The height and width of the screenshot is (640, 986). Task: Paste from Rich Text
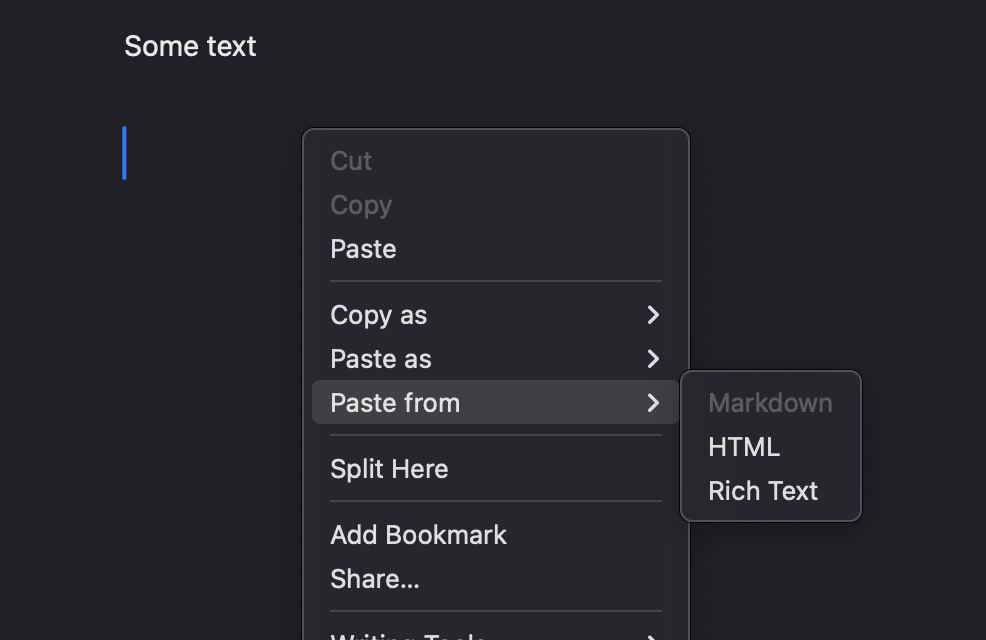[763, 491]
